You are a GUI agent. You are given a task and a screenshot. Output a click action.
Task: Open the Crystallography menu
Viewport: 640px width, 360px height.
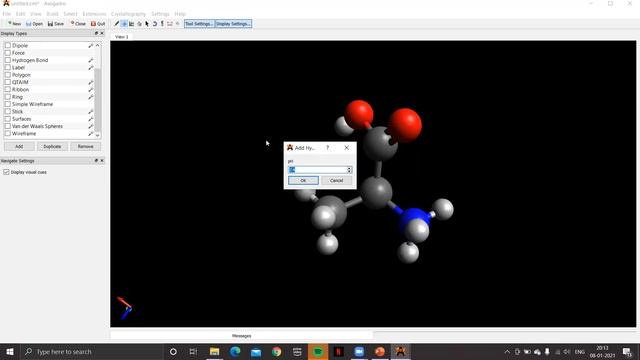click(128, 14)
